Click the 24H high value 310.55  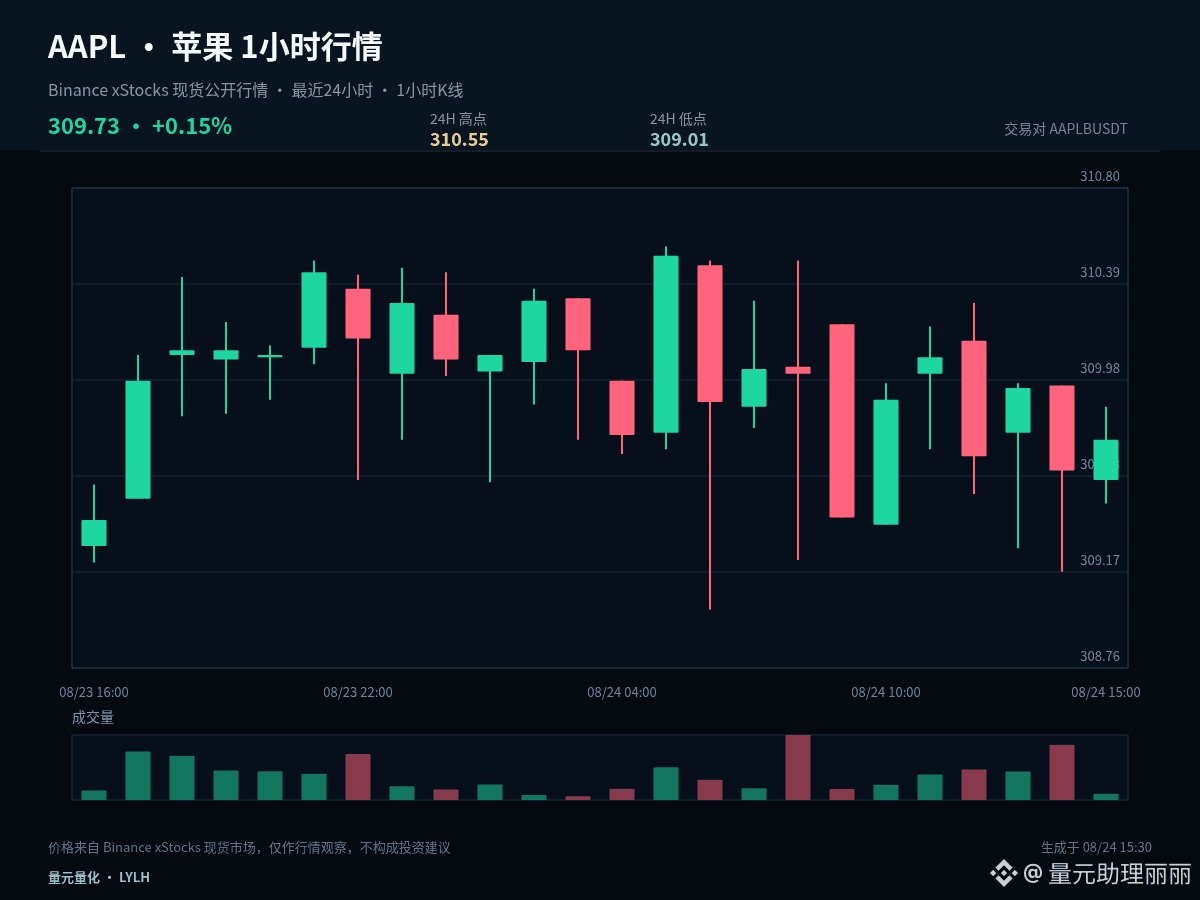tap(459, 139)
